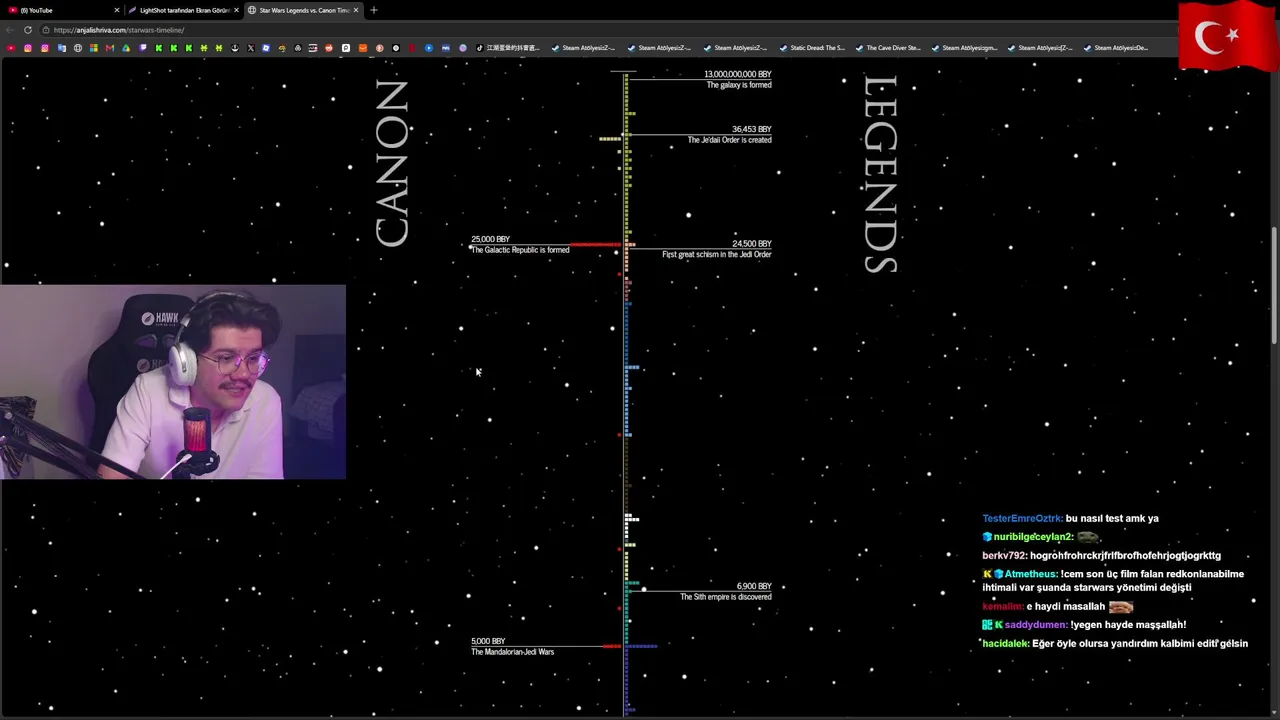Switch to the YouTube tab
The image size is (1280, 720).
[60, 10]
